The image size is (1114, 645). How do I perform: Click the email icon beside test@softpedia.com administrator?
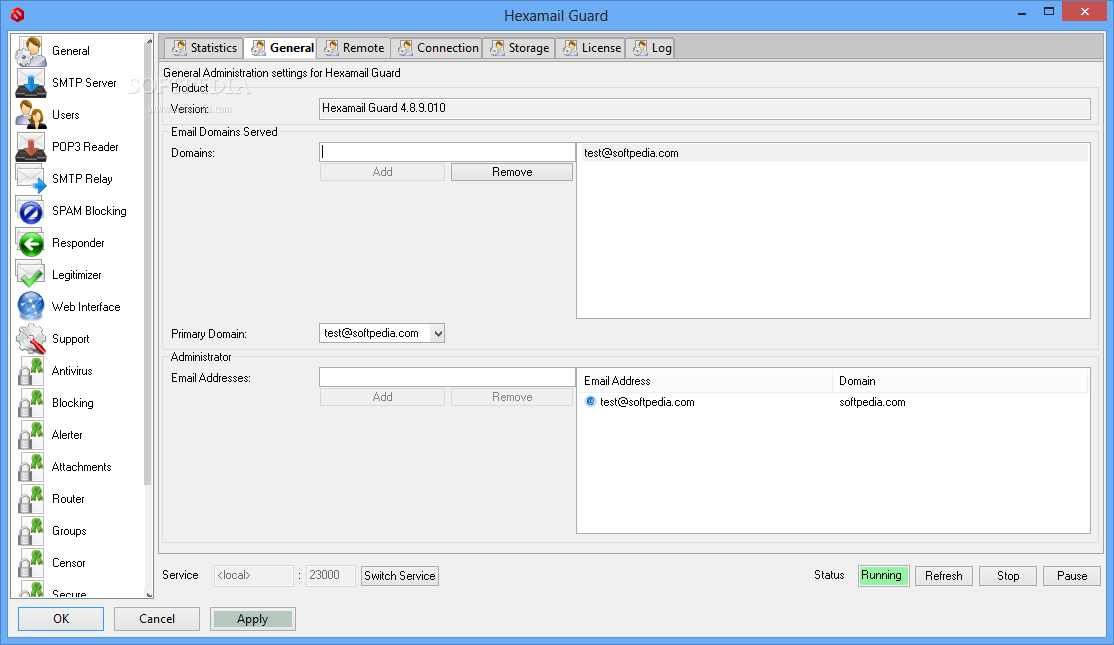(590, 401)
